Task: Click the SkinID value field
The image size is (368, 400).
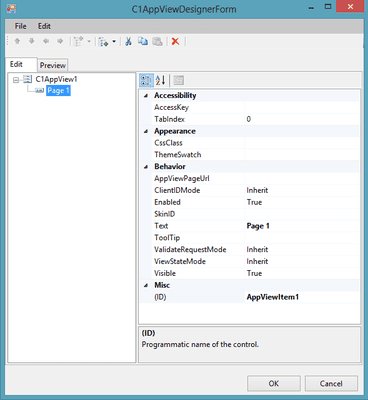Action: click(302, 214)
